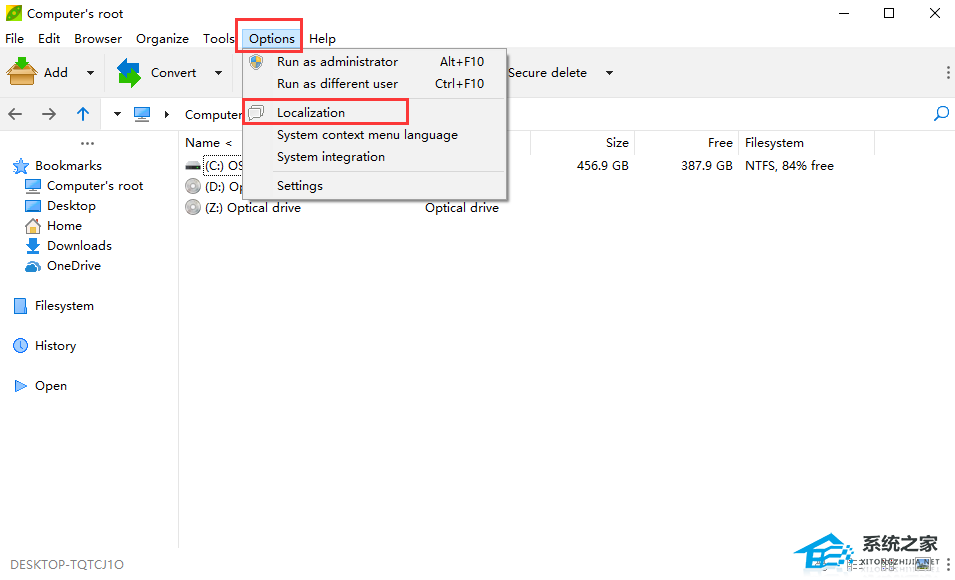Open the Help menu

322,38
